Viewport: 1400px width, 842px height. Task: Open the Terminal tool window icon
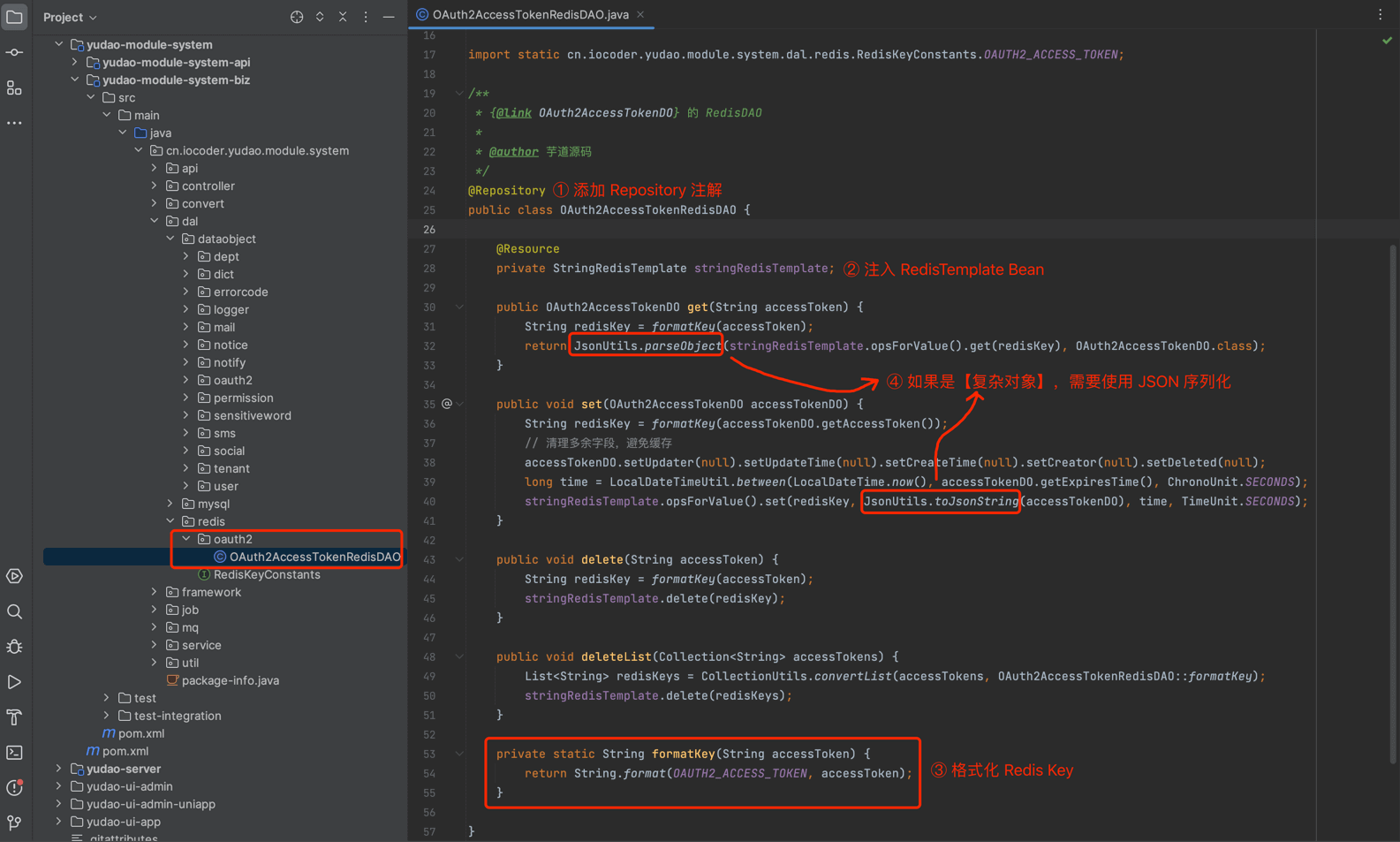14,753
